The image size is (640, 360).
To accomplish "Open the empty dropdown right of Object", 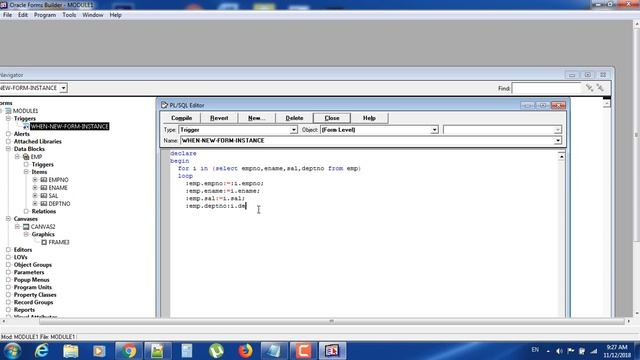I will pyautogui.click(x=558, y=130).
